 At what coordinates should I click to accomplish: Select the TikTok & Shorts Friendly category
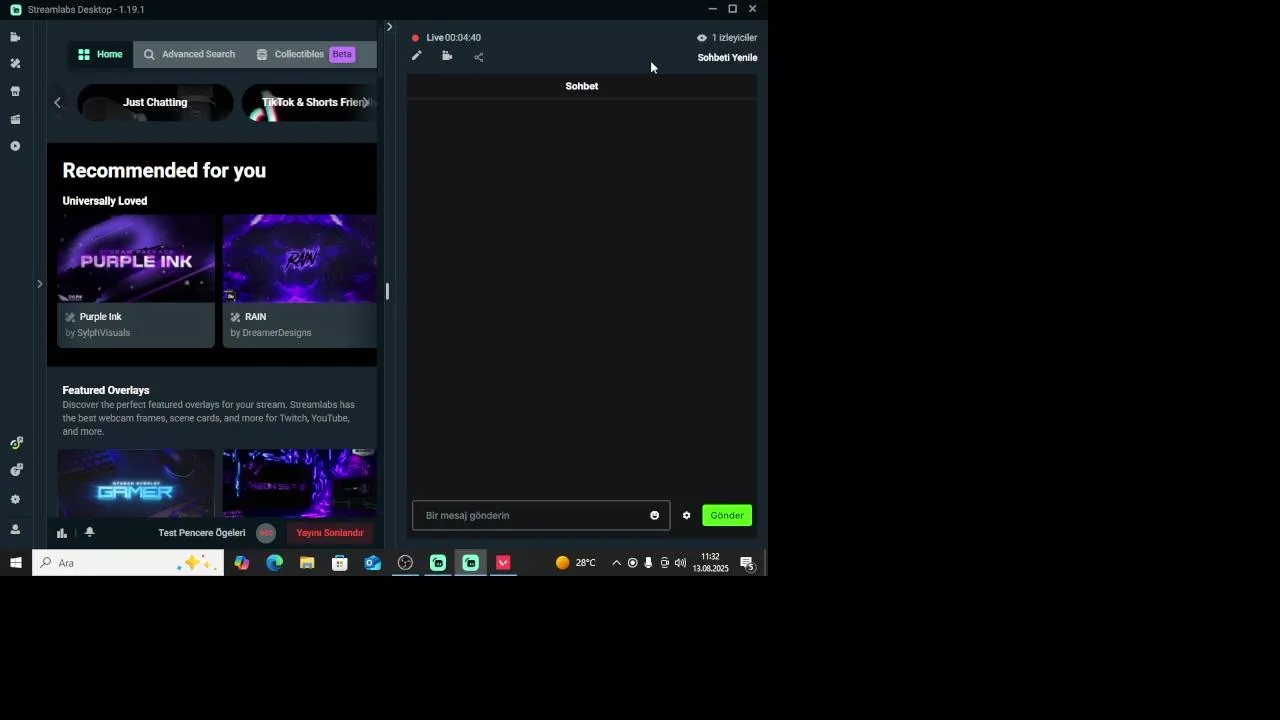pyautogui.click(x=309, y=102)
